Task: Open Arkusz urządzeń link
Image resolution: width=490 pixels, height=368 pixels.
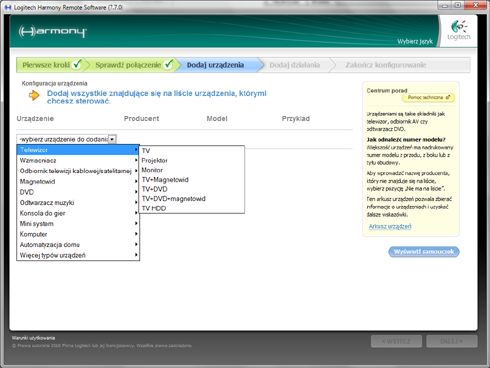Action: 390,226
